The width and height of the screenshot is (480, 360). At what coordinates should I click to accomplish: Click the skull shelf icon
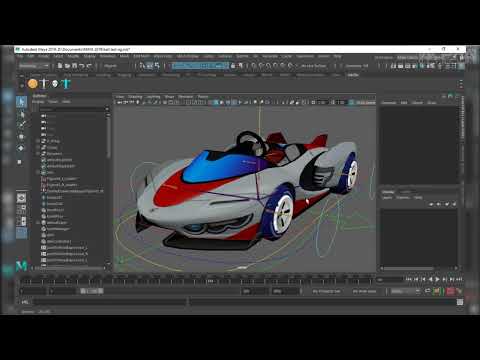(55, 84)
